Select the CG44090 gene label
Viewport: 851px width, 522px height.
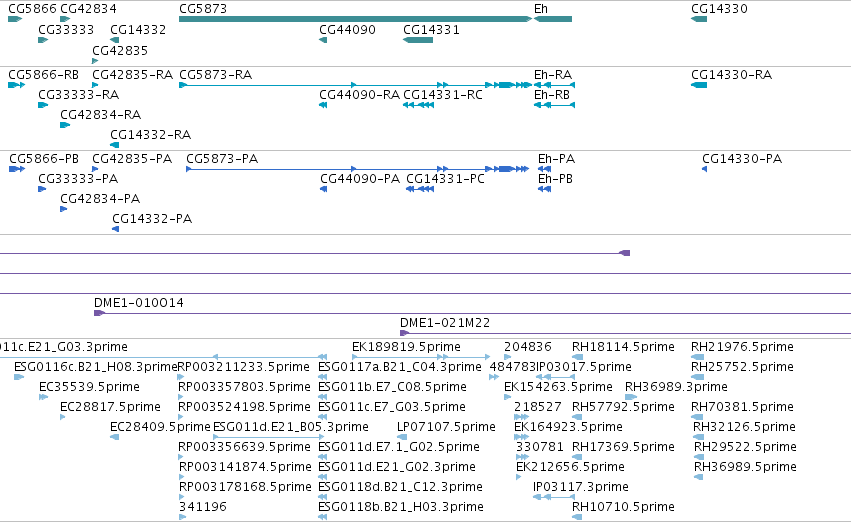tap(347, 29)
